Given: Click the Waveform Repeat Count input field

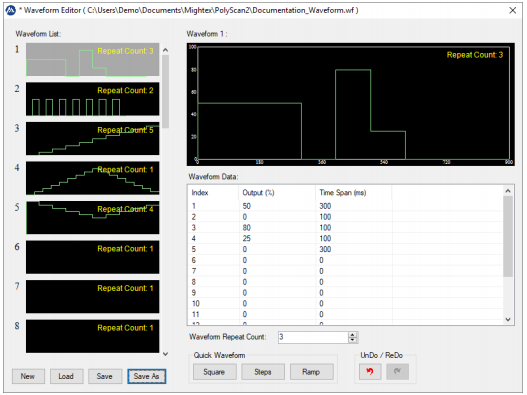Looking at the screenshot, I should 313,337.
